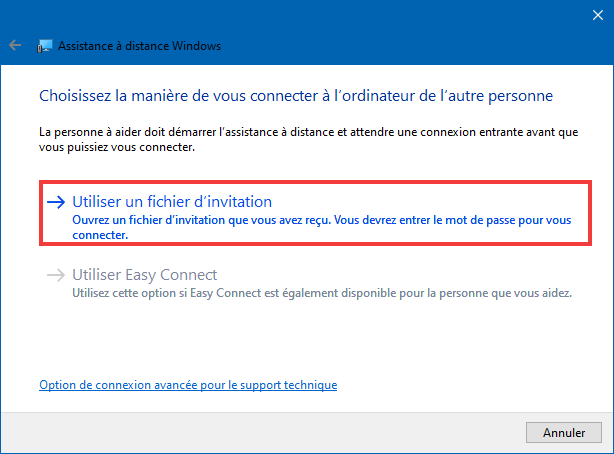Go back with the title bar arrow
Screen dimensions: 614x454
tap(15, 45)
